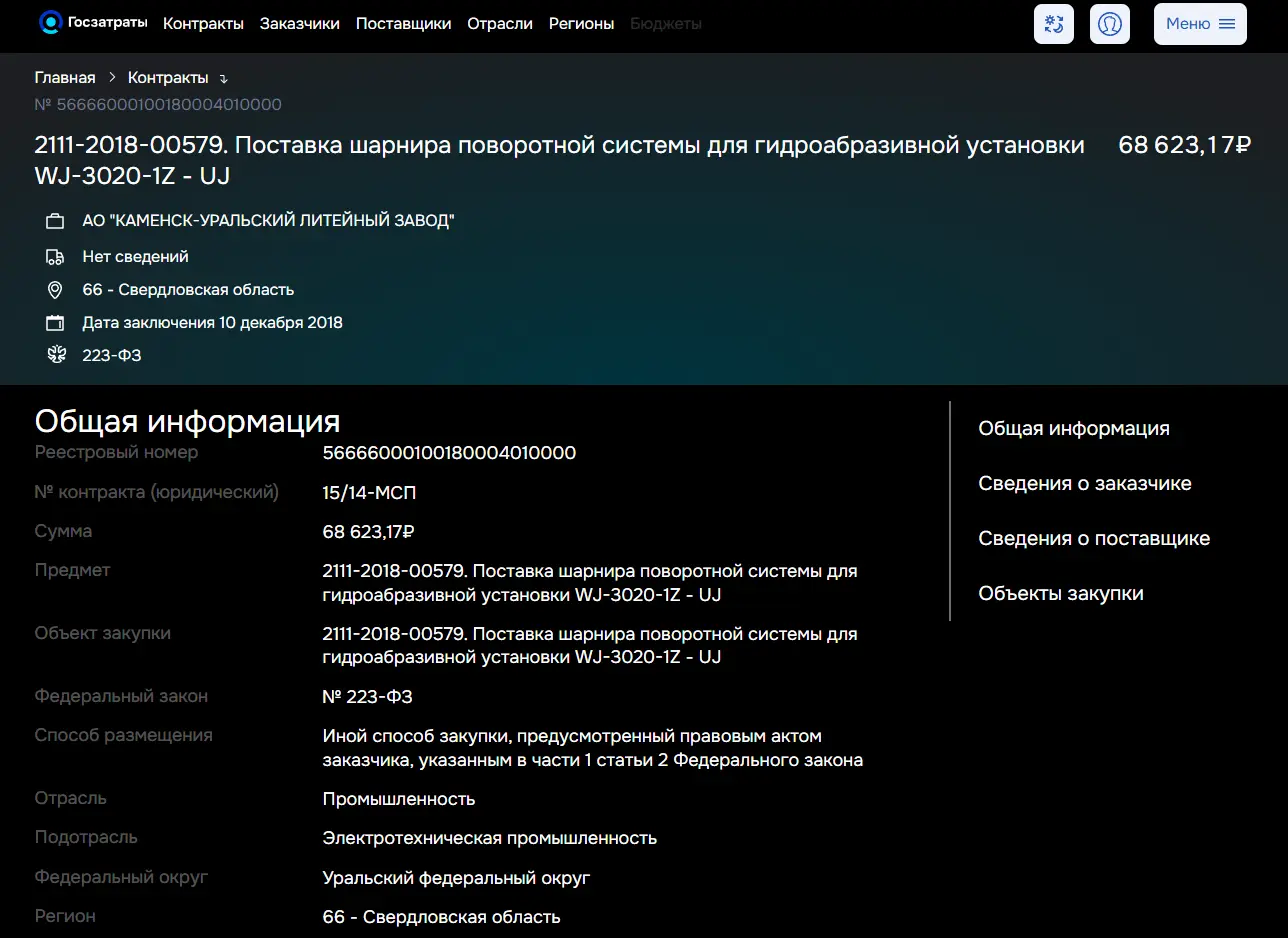The image size is (1288, 938).
Task: Click the Регион label
Action: click(x=66, y=916)
